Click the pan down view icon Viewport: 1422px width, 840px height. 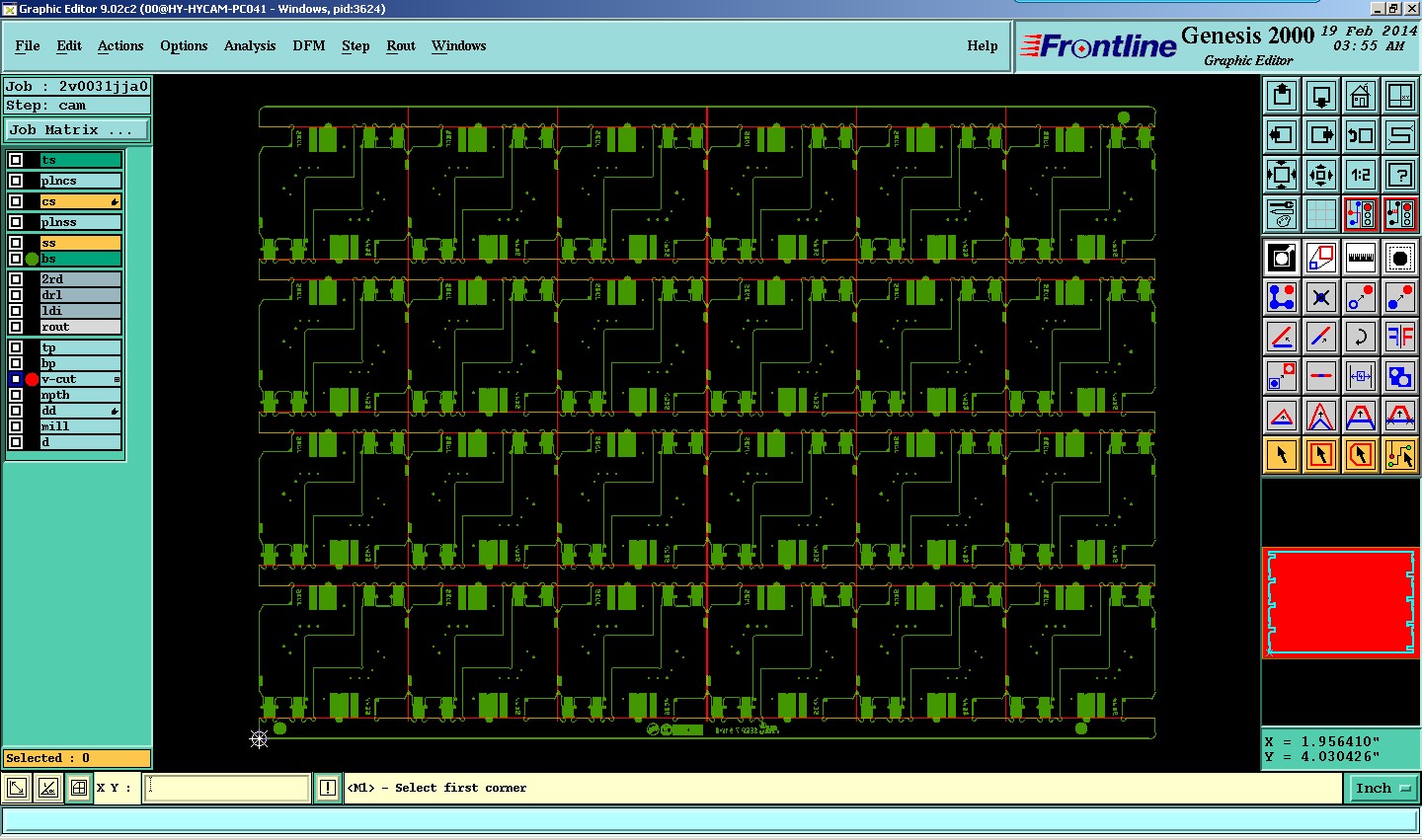click(x=1321, y=96)
